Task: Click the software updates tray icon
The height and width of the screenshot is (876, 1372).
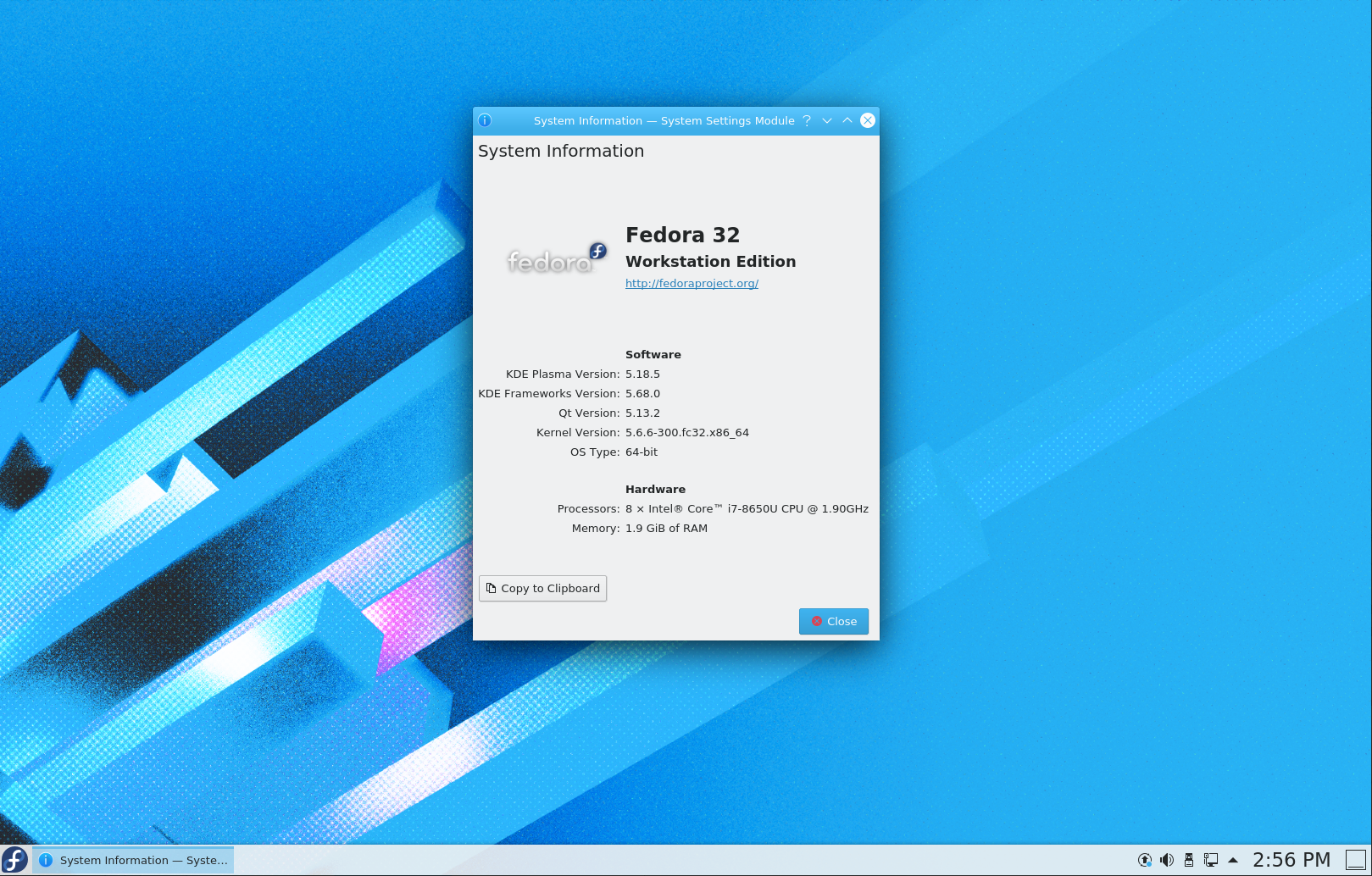Action: (x=1145, y=860)
